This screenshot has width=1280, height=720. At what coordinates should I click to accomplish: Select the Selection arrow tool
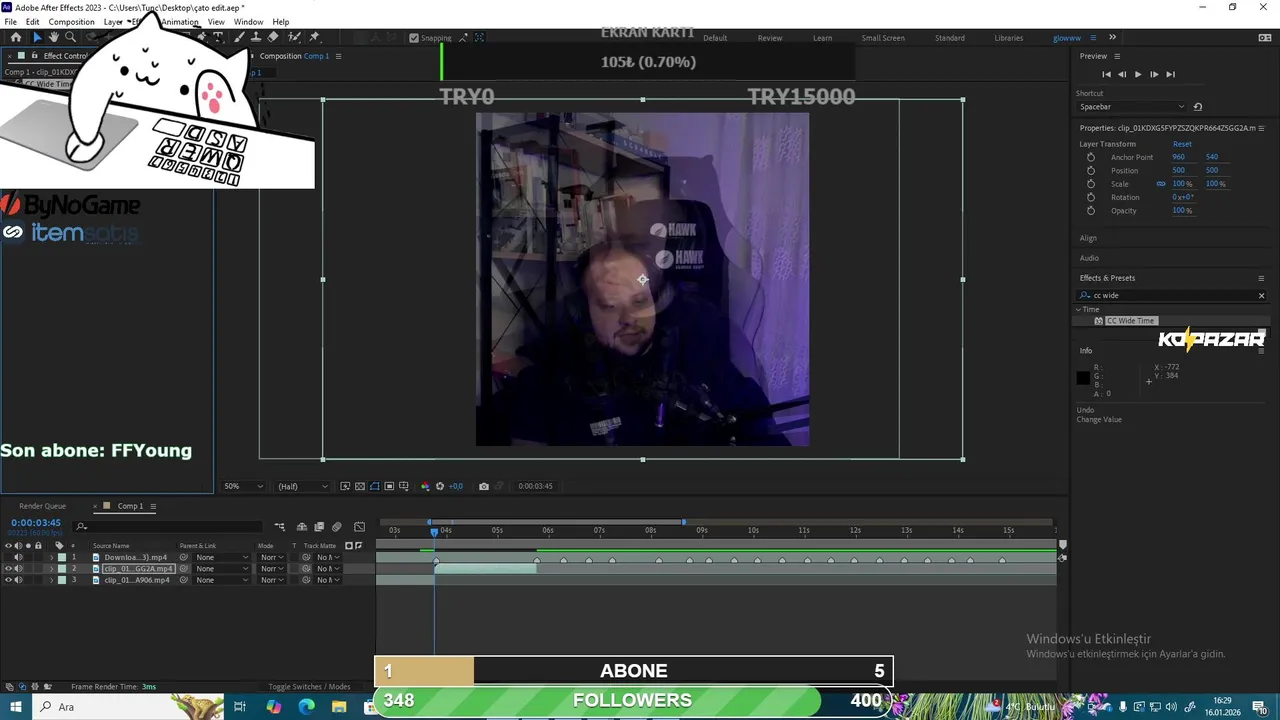click(x=38, y=37)
